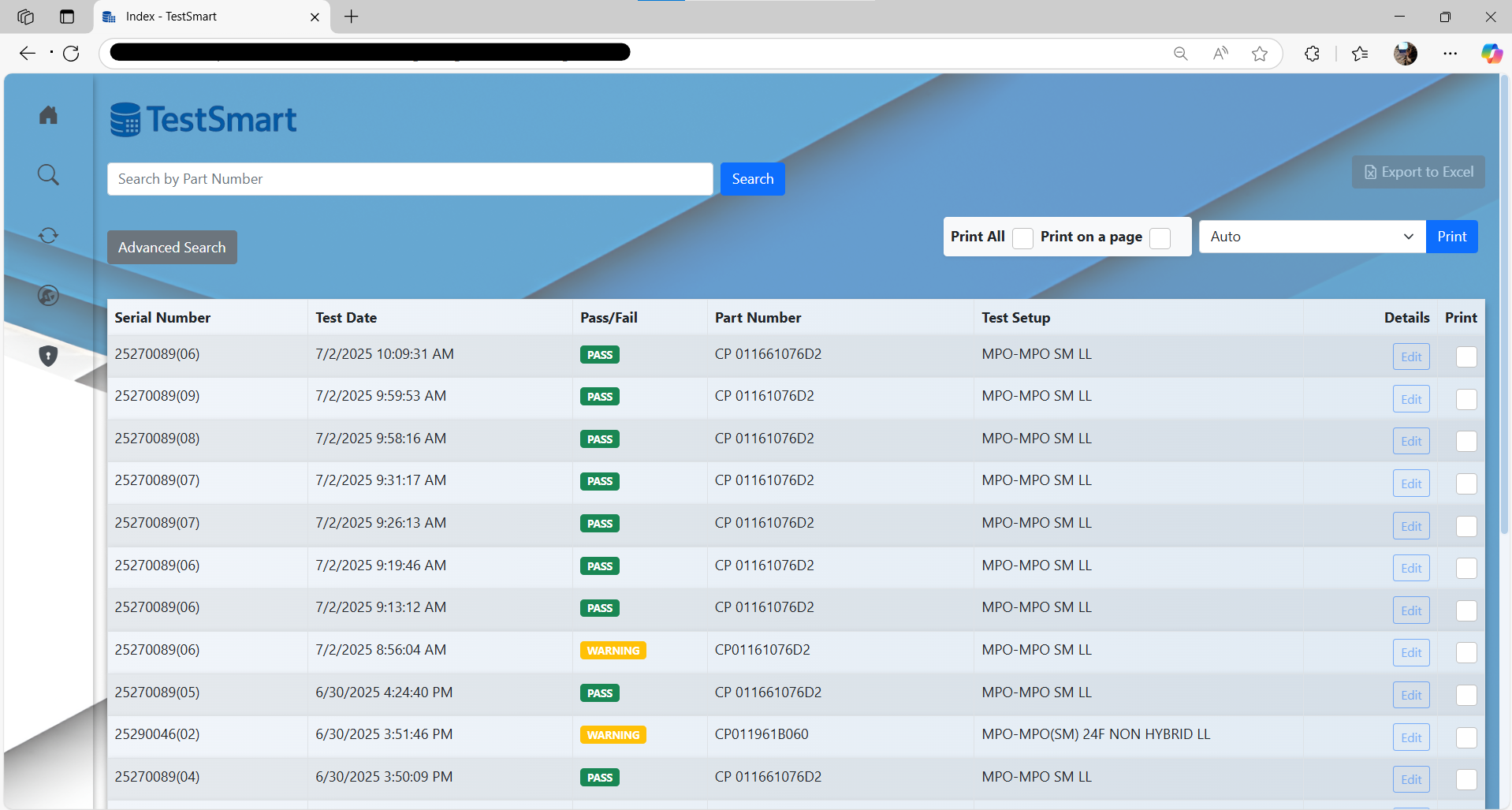The width and height of the screenshot is (1512, 810).
Task: Open the Copilot icon in browser toolbar
Action: point(1491,54)
